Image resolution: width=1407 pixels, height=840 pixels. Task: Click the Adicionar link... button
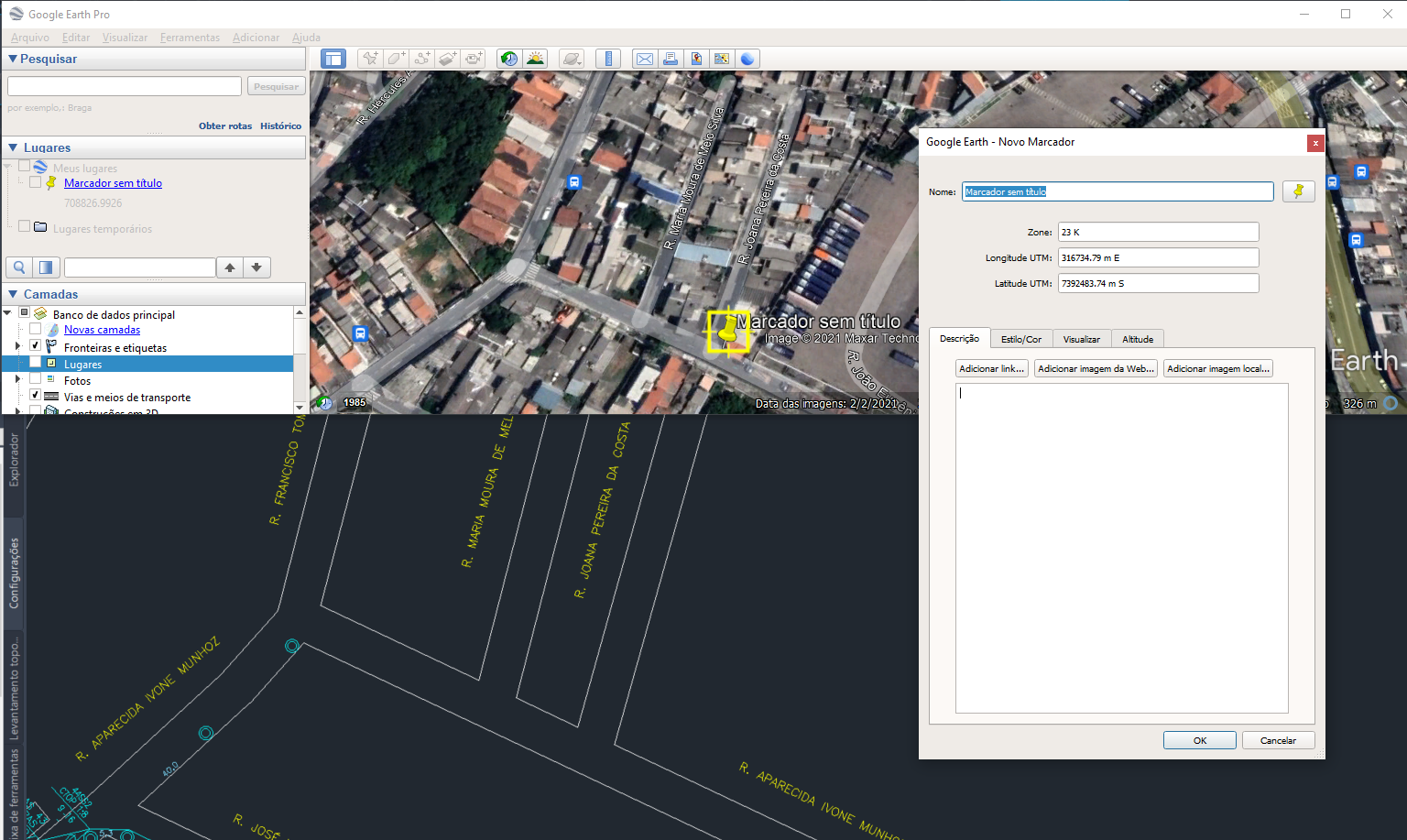pyautogui.click(x=992, y=368)
